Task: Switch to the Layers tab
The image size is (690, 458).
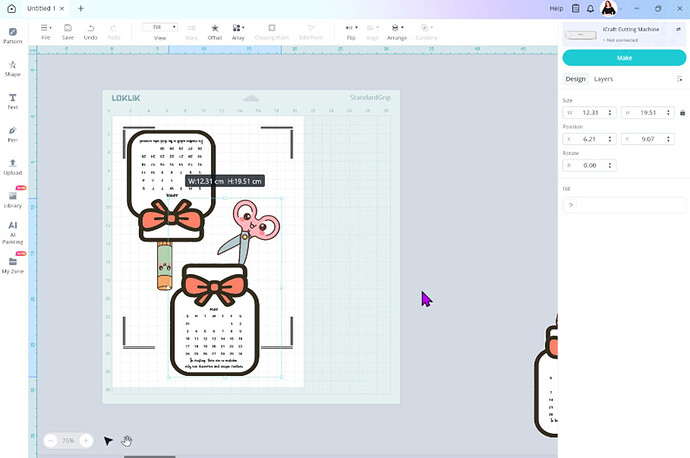Action: 603,79
